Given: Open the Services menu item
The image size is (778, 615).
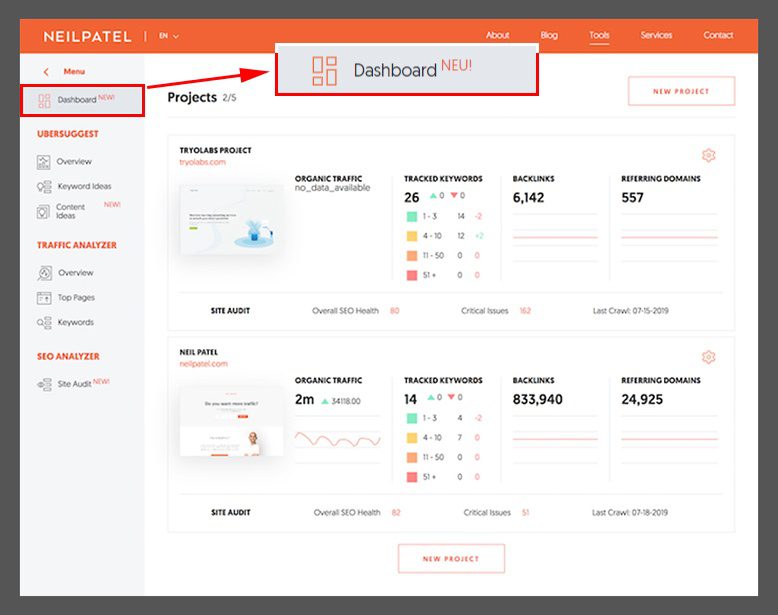Looking at the screenshot, I should point(656,35).
